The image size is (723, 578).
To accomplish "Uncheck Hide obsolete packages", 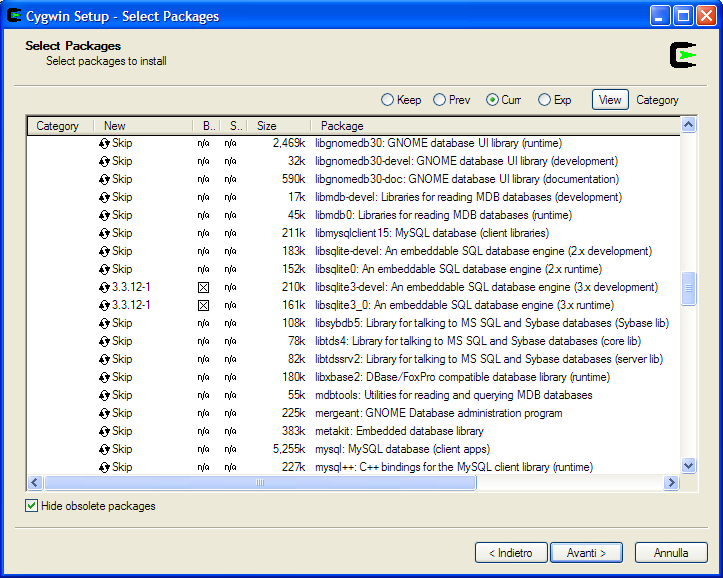I will (x=31, y=506).
